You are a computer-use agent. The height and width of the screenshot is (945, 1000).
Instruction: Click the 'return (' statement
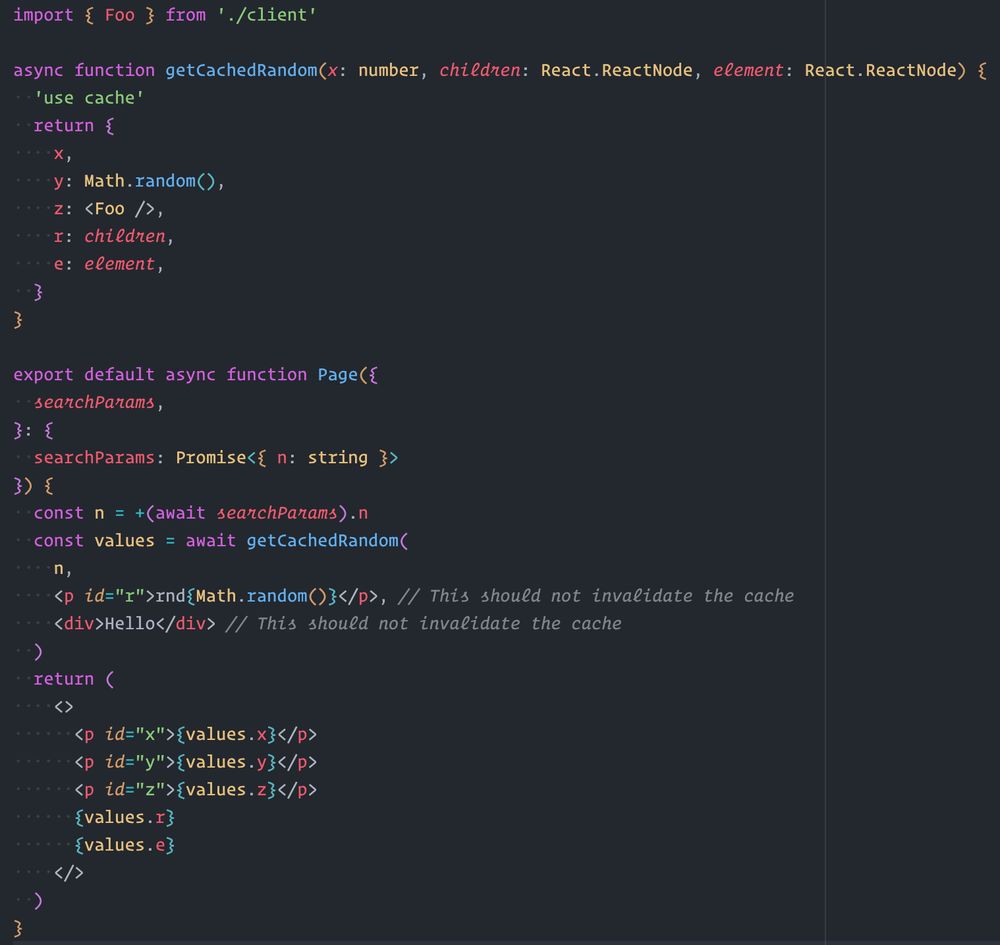click(74, 679)
